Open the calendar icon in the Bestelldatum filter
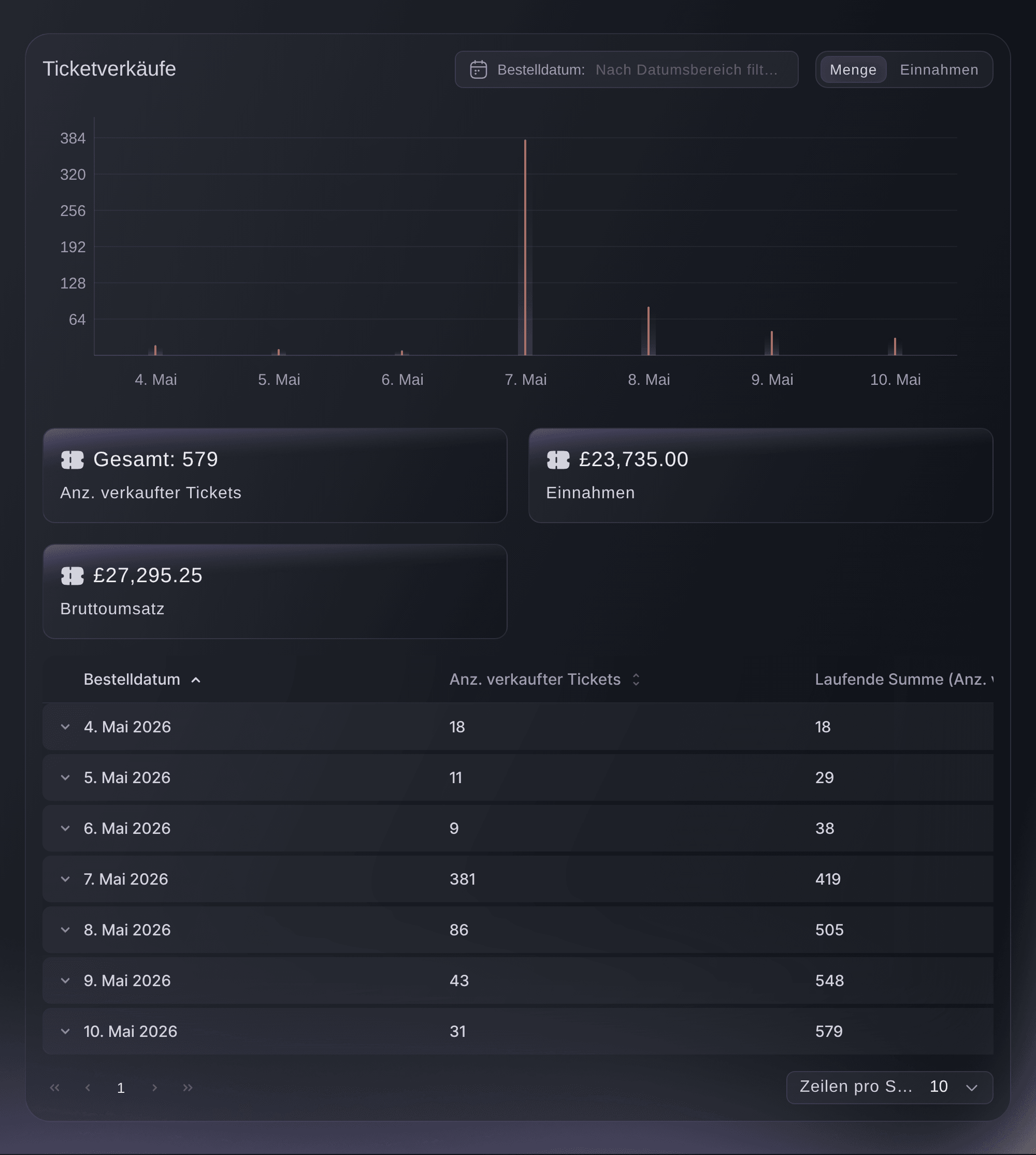Image resolution: width=1036 pixels, height=1155 pixels. 478,69
